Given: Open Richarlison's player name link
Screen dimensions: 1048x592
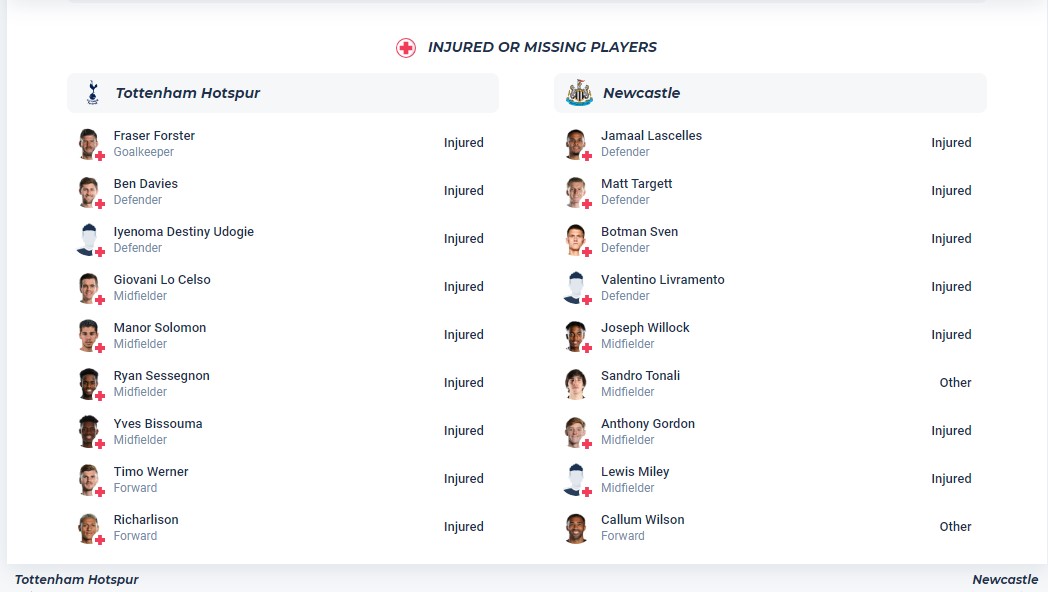Looking at the screenshot, I should [x=146, y=520].
